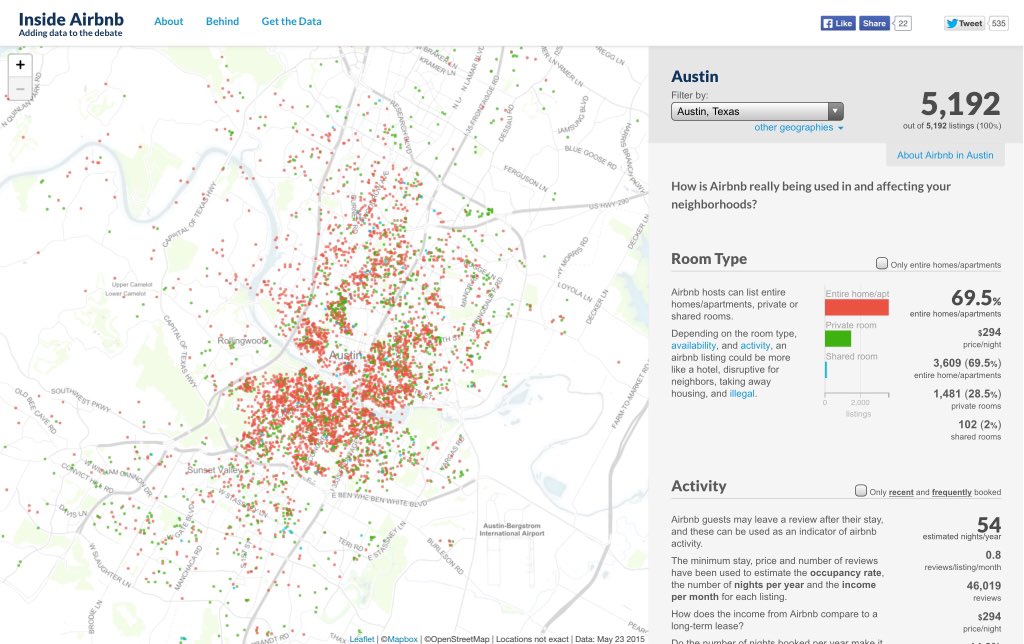Screen dimensions: 1024x644
Task: Follow the availability link
Action: point(694,346)
